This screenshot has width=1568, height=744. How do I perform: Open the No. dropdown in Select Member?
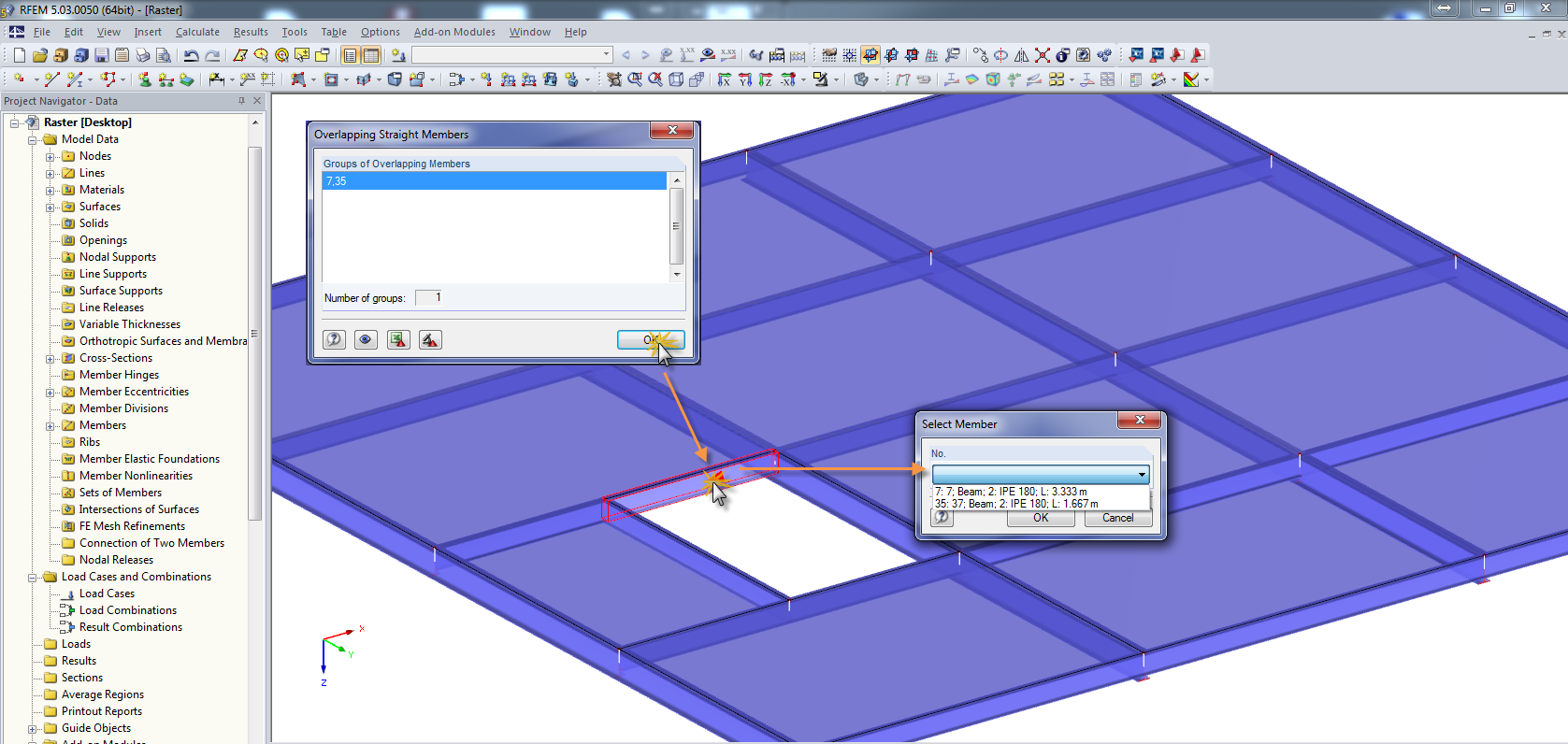coord(1142,475)
